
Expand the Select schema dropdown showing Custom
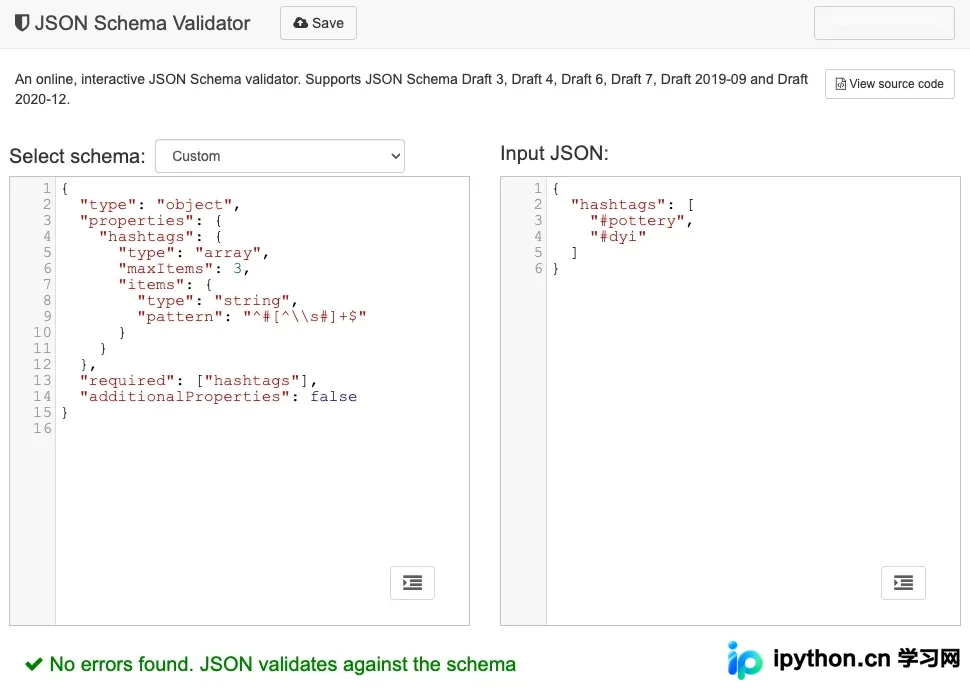coord(280,156)
